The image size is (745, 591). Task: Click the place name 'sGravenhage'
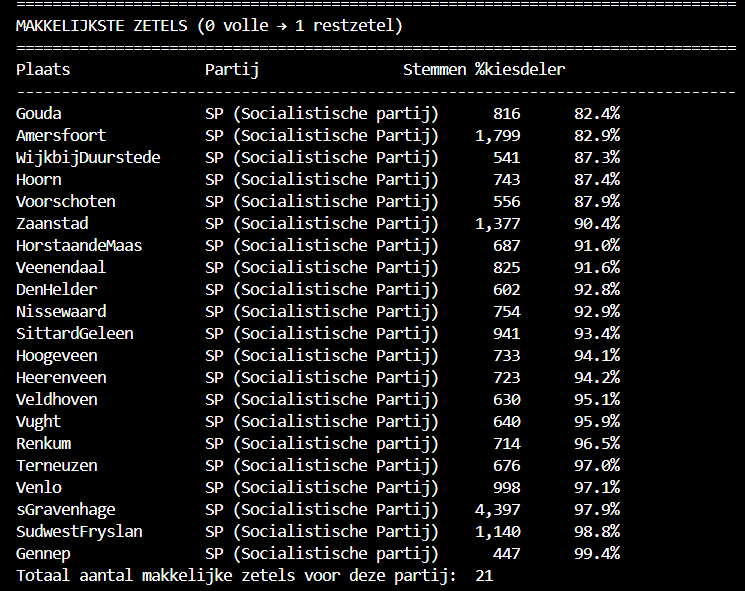(66, 510)
